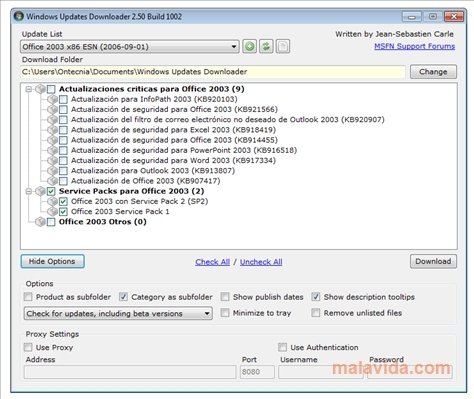474x399 pixels.
Task: Select Actualización del filtro de correo Outlook row
Action: pyautogui.click(x=228, y=119)
